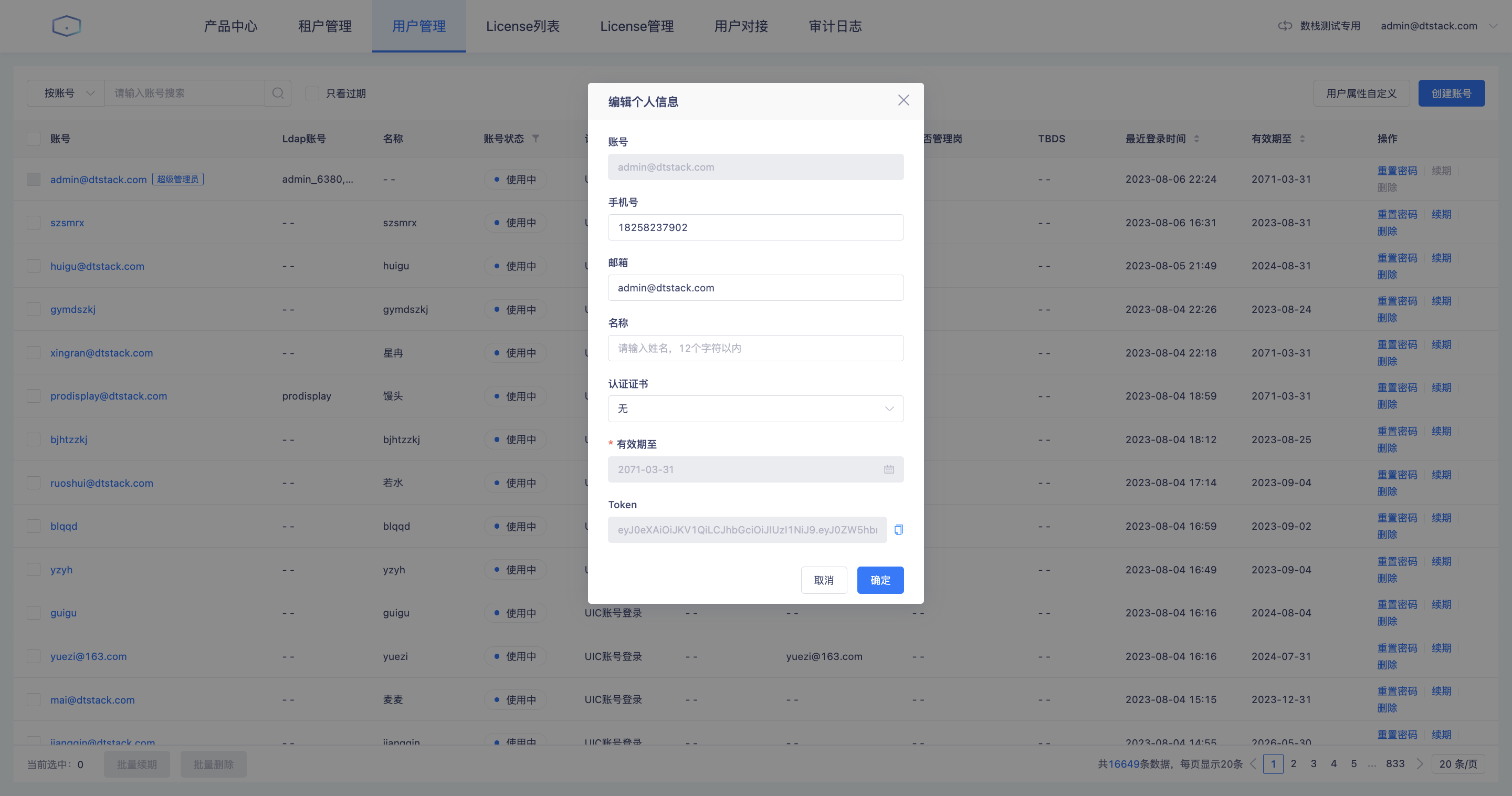Click the 邮箱 input field

pyautogui.click(x=755, y=288)
